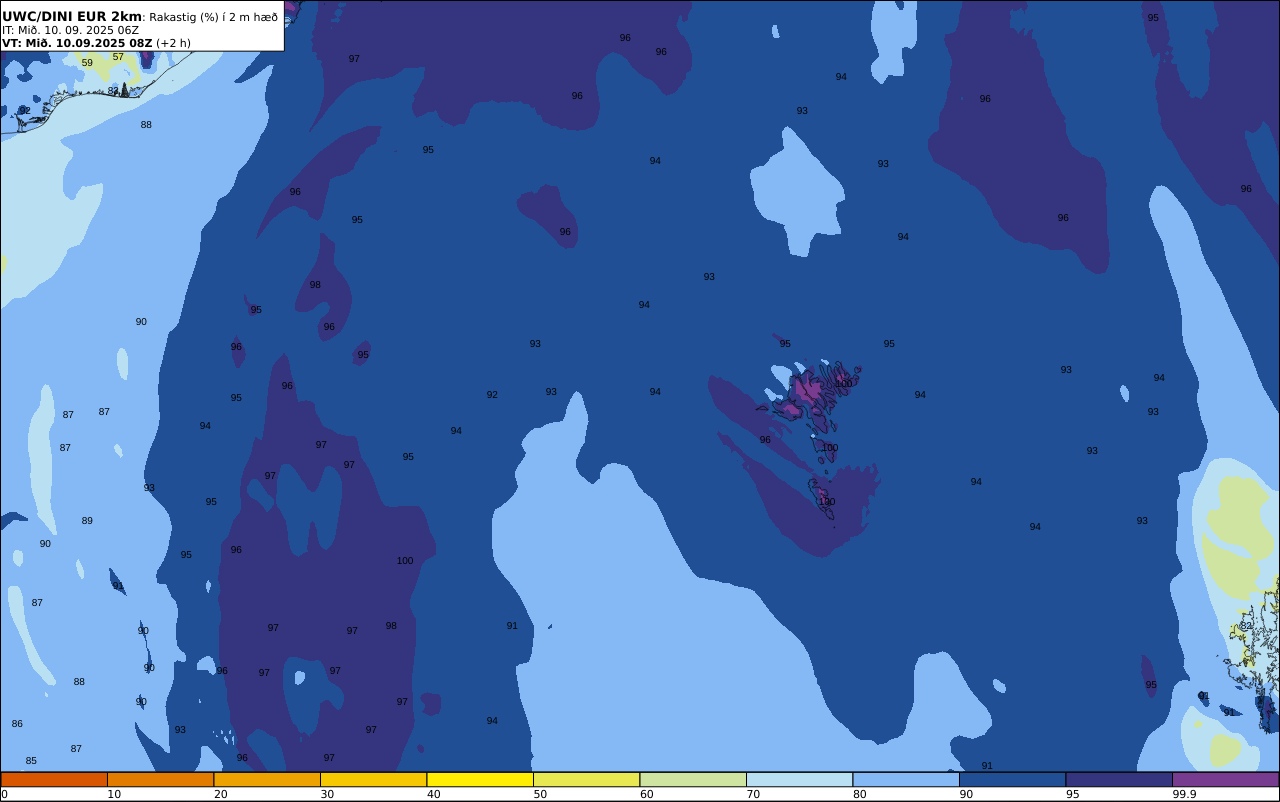Click the '59' humidity value on the map
Image resolution: width=1280 pixels, height=802 pixels.
click(x=87, y=63)
